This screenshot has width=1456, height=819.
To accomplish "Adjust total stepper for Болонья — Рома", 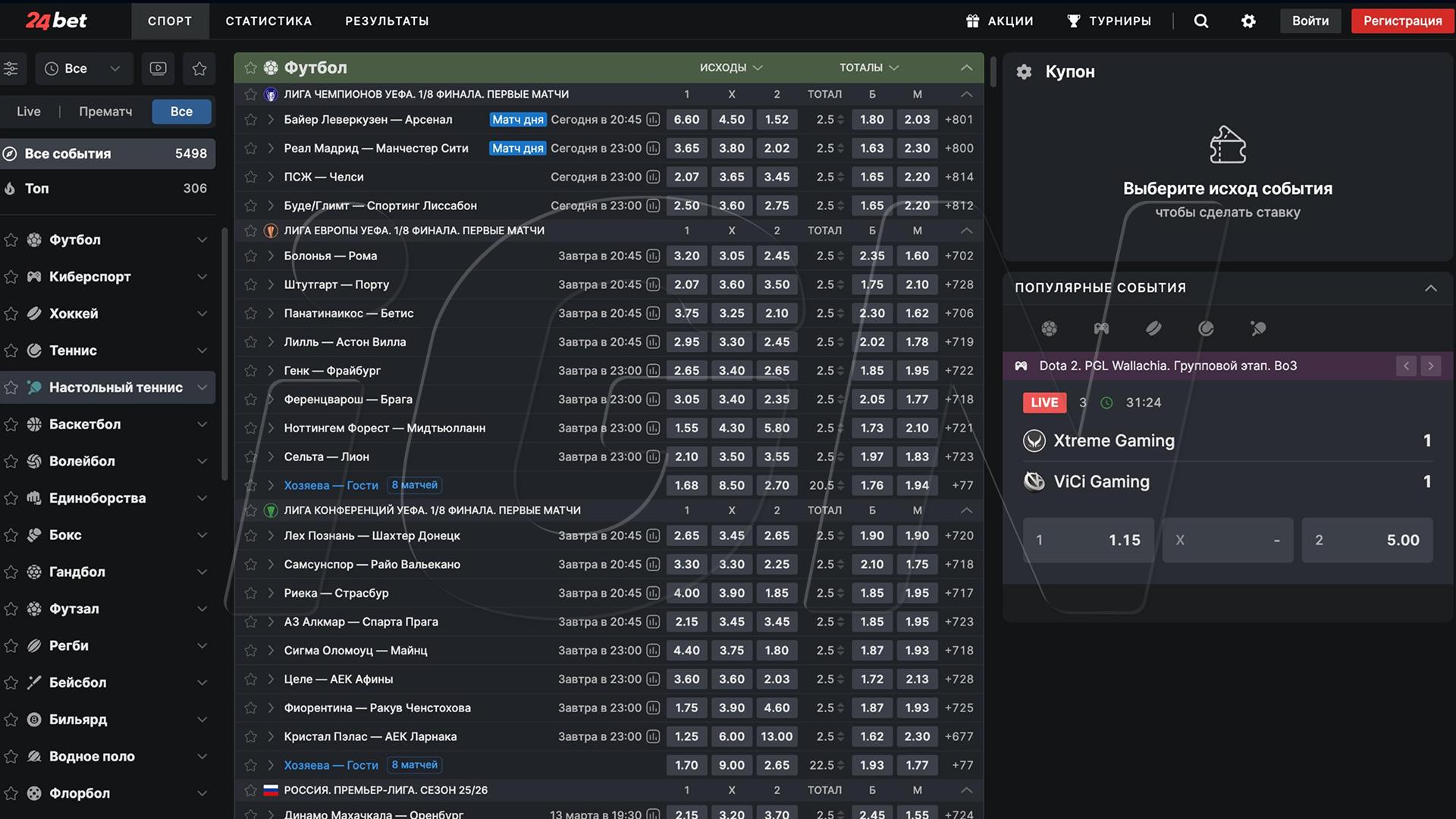I will point(840,256).
